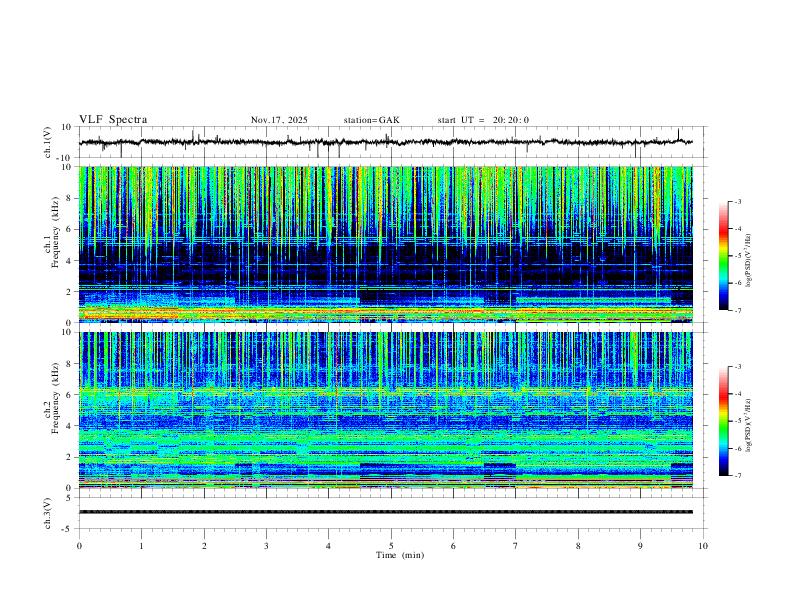This screenshot has width=792, height=612.
Task: Click the ch.2 spectrogram color scale bar
Action: [723, 421]
